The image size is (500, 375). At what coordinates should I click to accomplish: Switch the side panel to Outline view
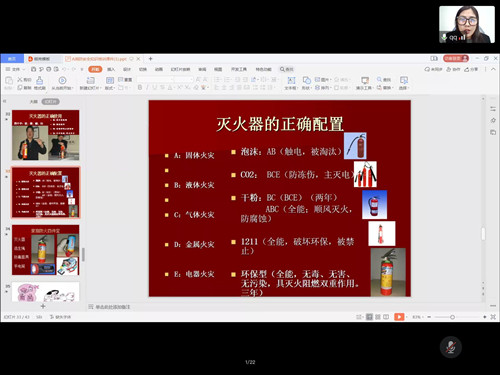tap(34, 102)
